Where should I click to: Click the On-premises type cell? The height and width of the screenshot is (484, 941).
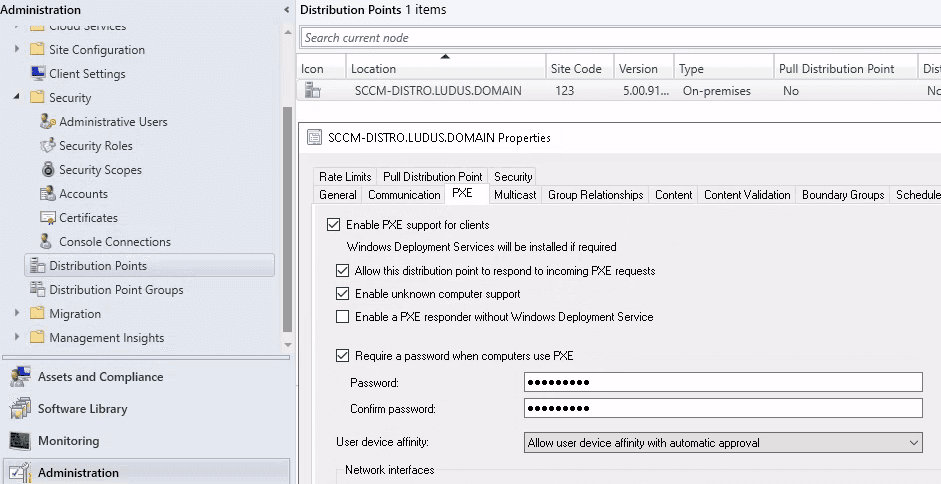tap(717, 91)
